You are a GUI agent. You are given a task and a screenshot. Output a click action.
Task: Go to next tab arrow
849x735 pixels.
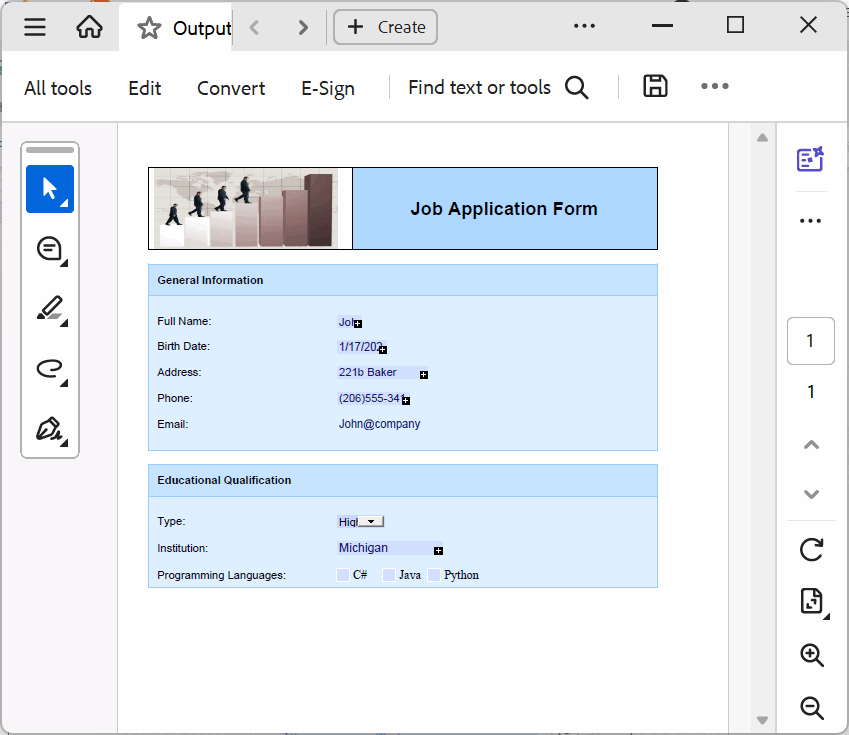(303, 27)
